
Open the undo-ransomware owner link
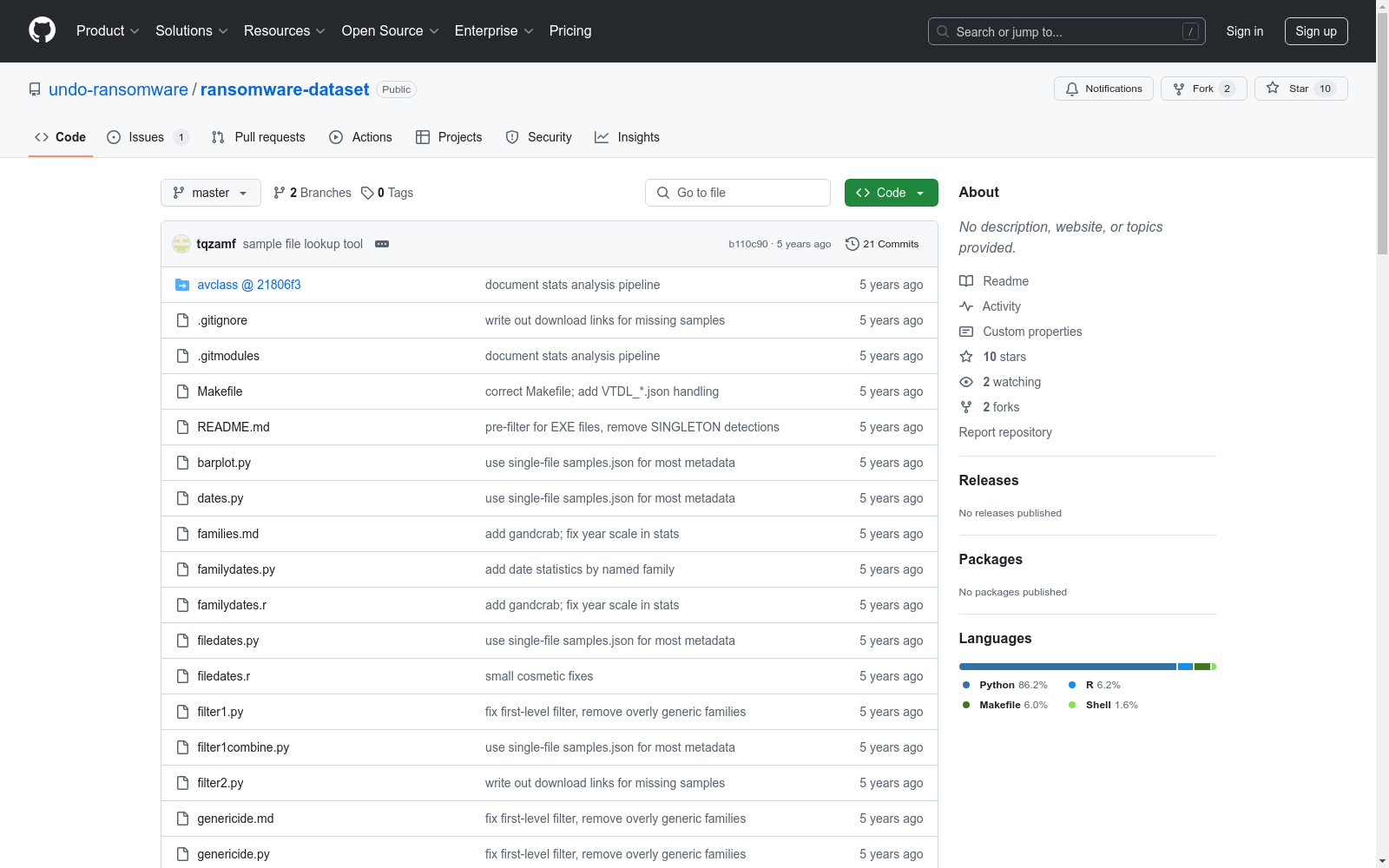coord(118,89)
